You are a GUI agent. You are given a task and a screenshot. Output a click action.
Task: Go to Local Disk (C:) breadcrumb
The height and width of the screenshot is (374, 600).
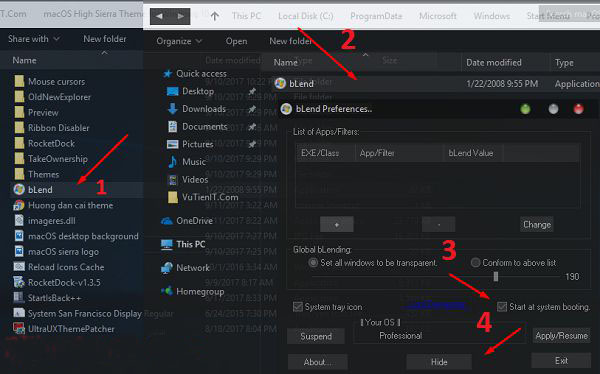[306, 16]
